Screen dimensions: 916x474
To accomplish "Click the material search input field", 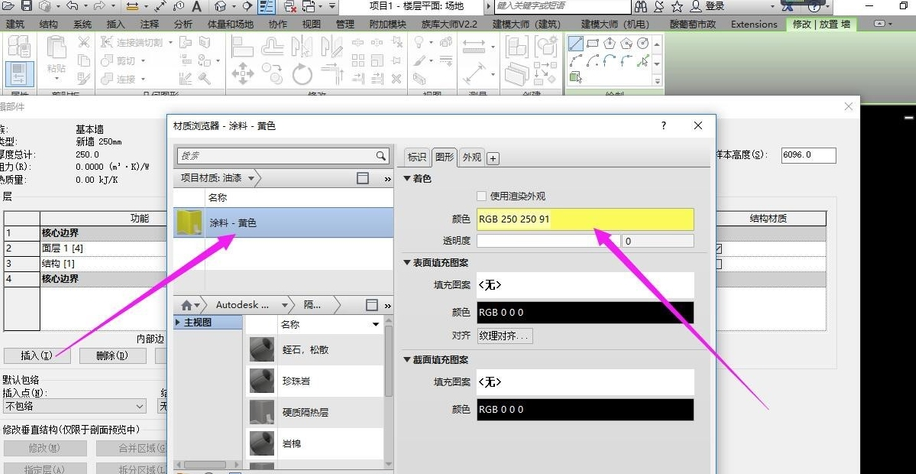I will [x=276, y=156].
